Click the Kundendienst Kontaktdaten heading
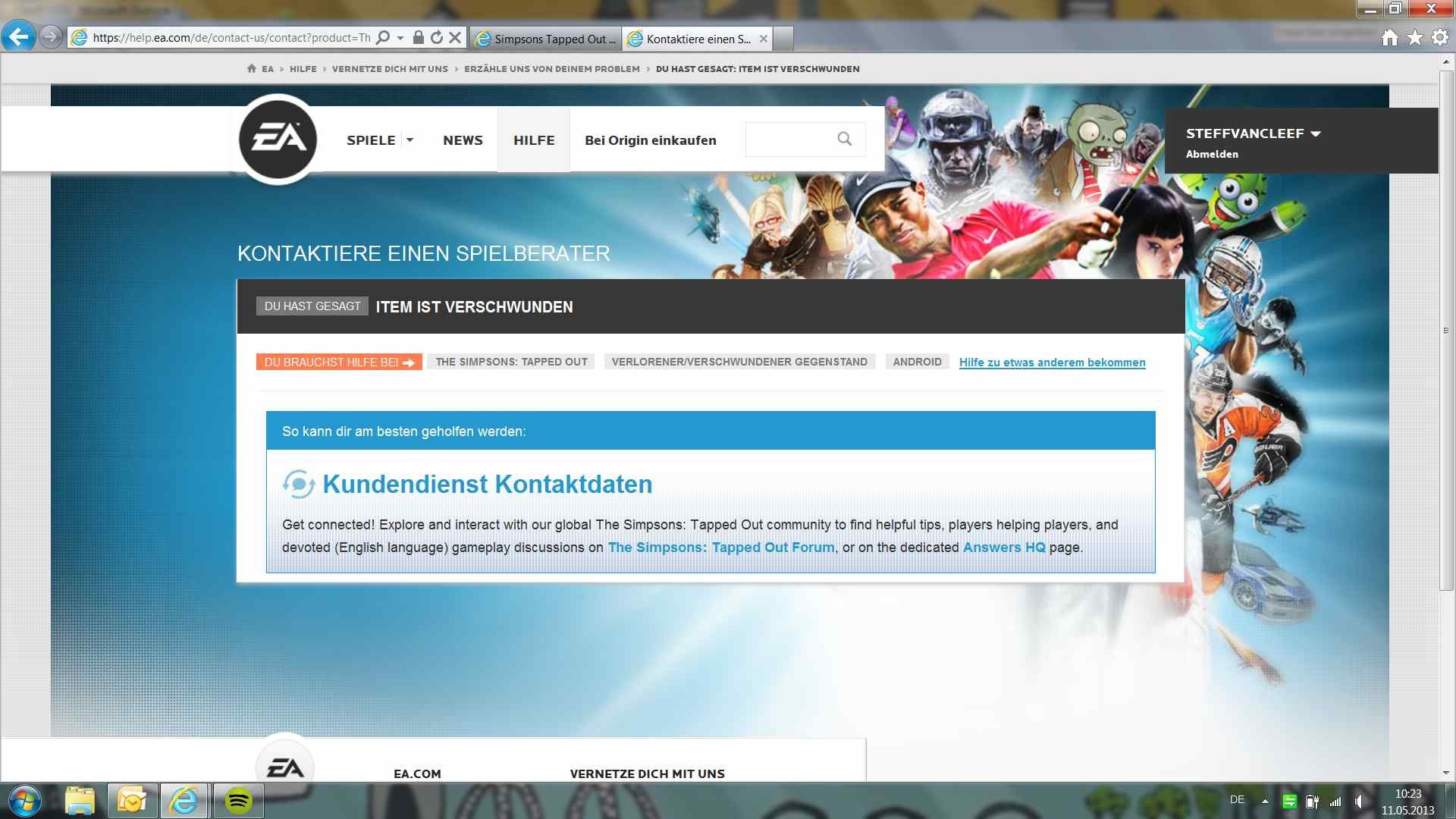Screen dimensions: 1456x819 (488, 484)
